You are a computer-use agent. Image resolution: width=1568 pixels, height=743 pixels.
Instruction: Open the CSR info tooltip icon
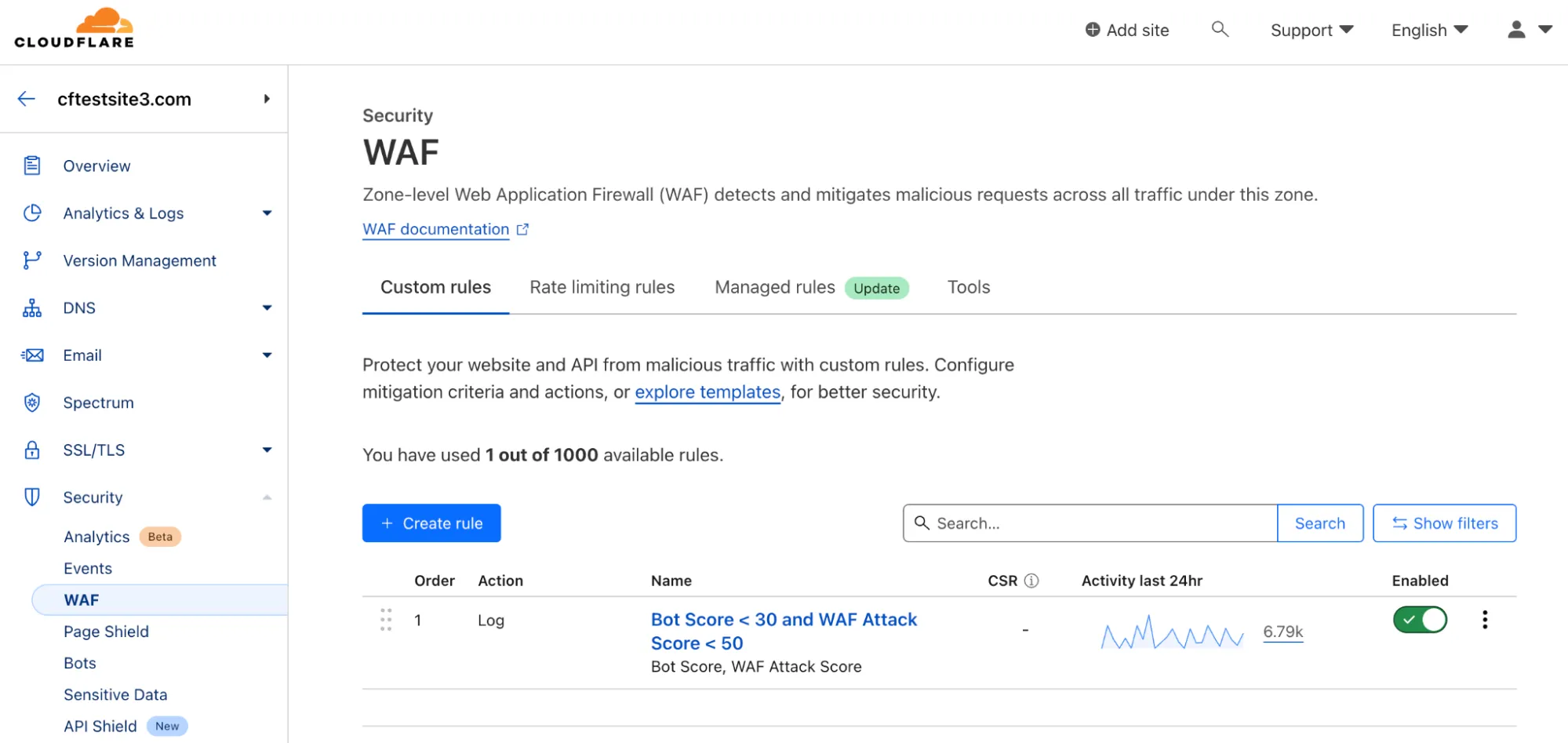coord(1033,581)
